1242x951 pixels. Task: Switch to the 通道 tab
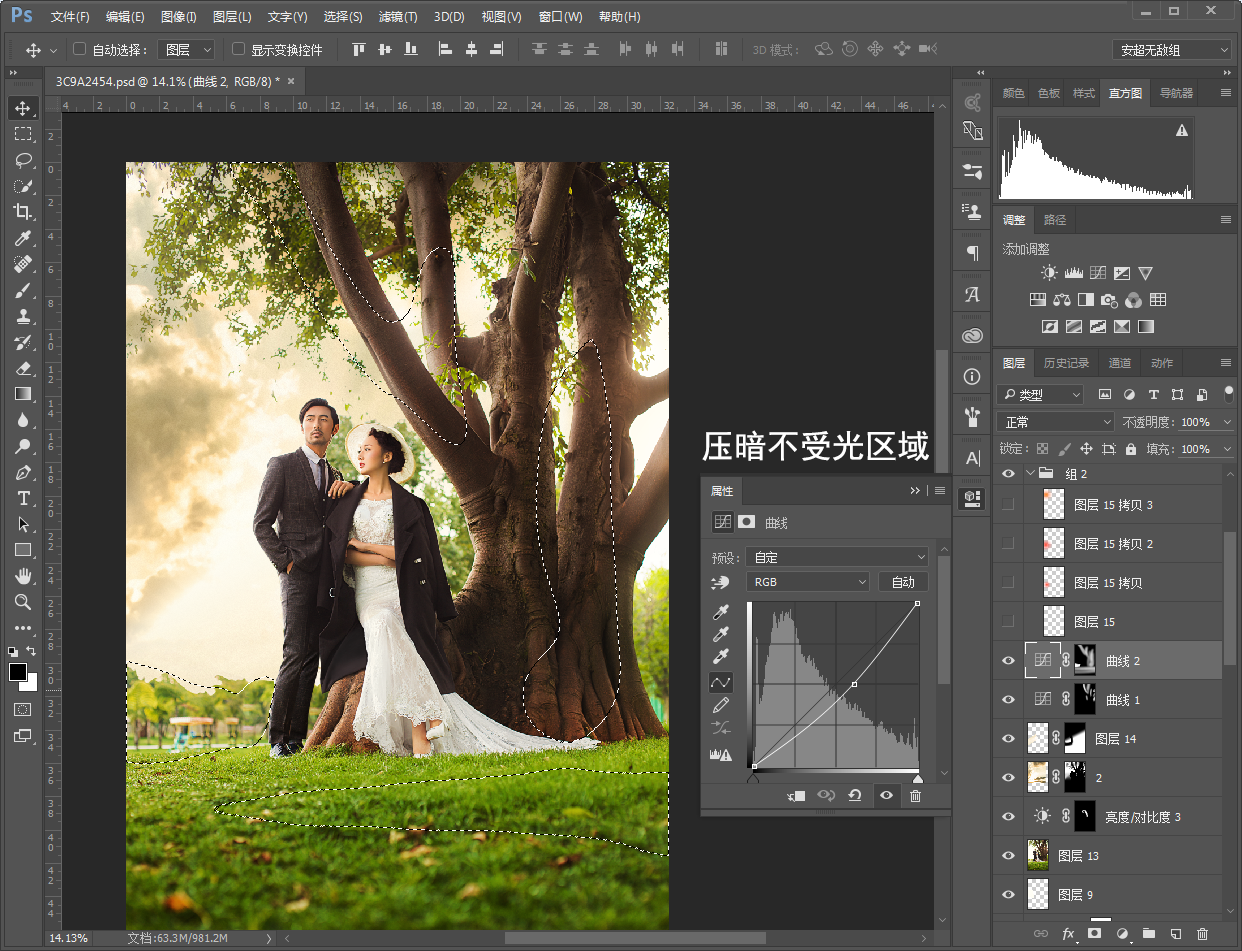[1120, 363]
